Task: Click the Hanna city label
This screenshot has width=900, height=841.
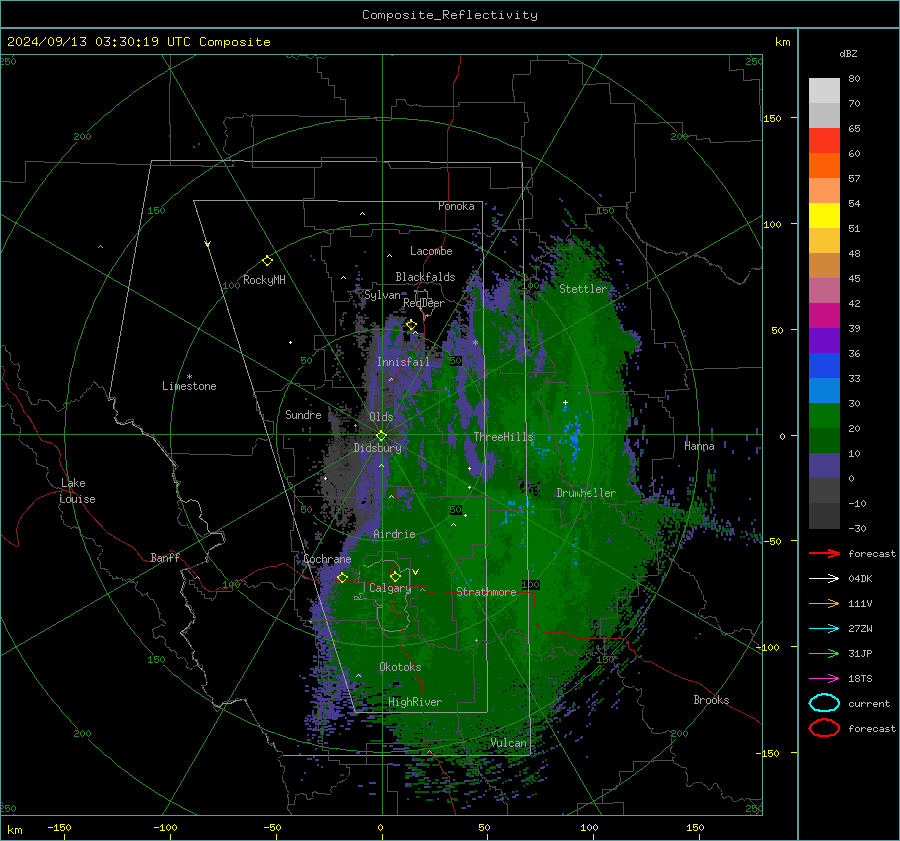Action: [x=699, y=446]
